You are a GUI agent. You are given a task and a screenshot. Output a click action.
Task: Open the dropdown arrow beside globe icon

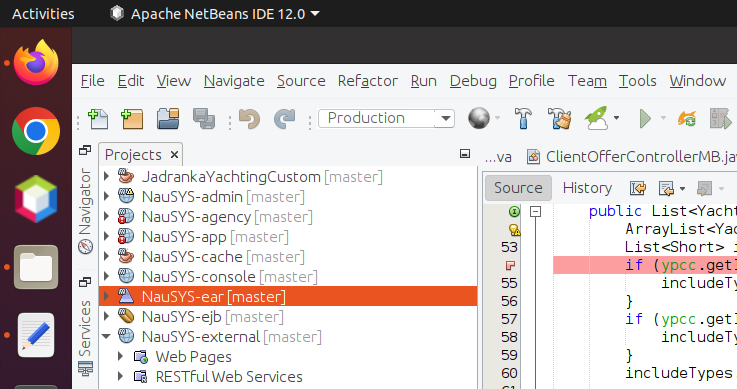497,118
